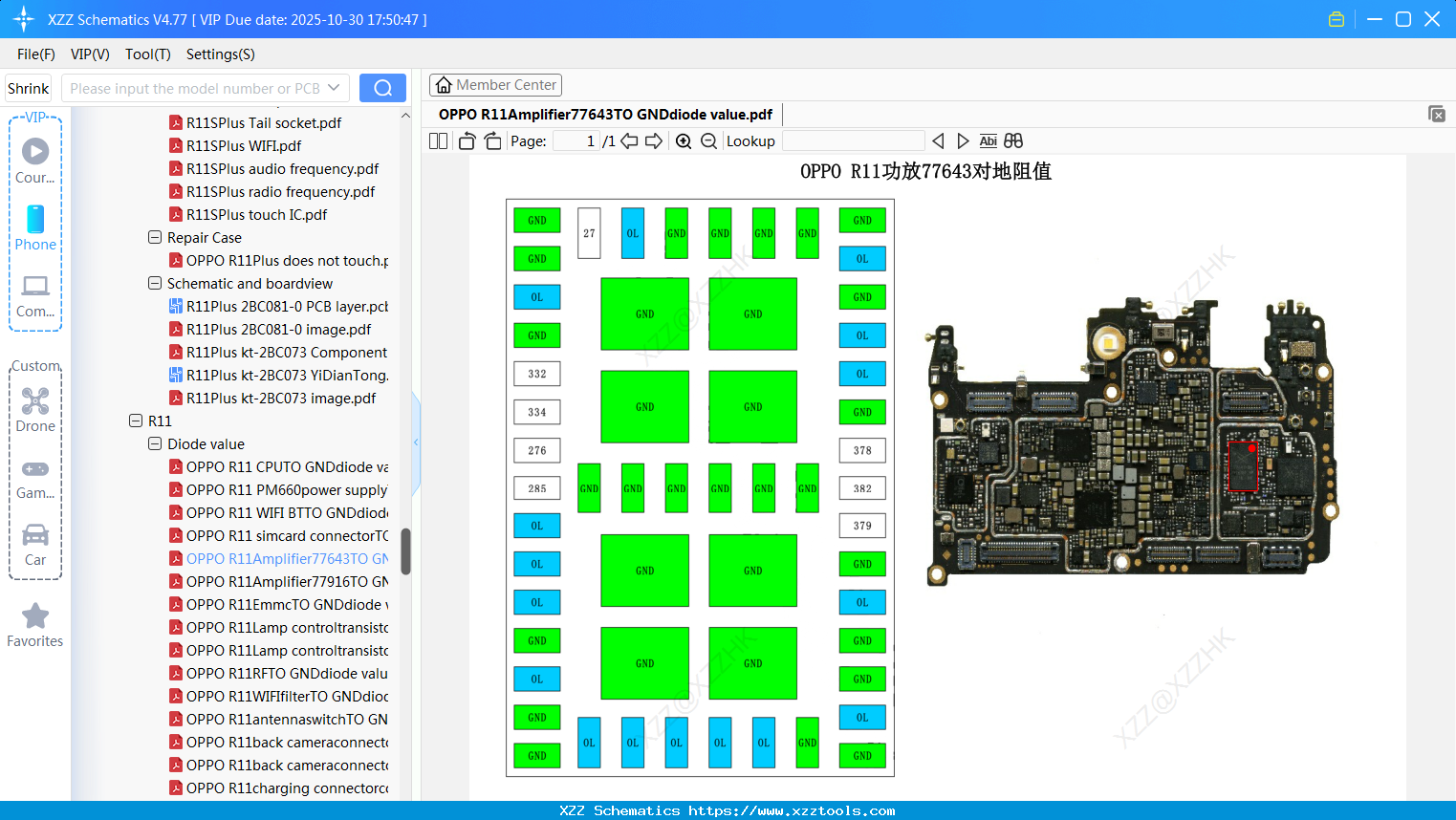Toggle the Abi whole-word match option

989,141
